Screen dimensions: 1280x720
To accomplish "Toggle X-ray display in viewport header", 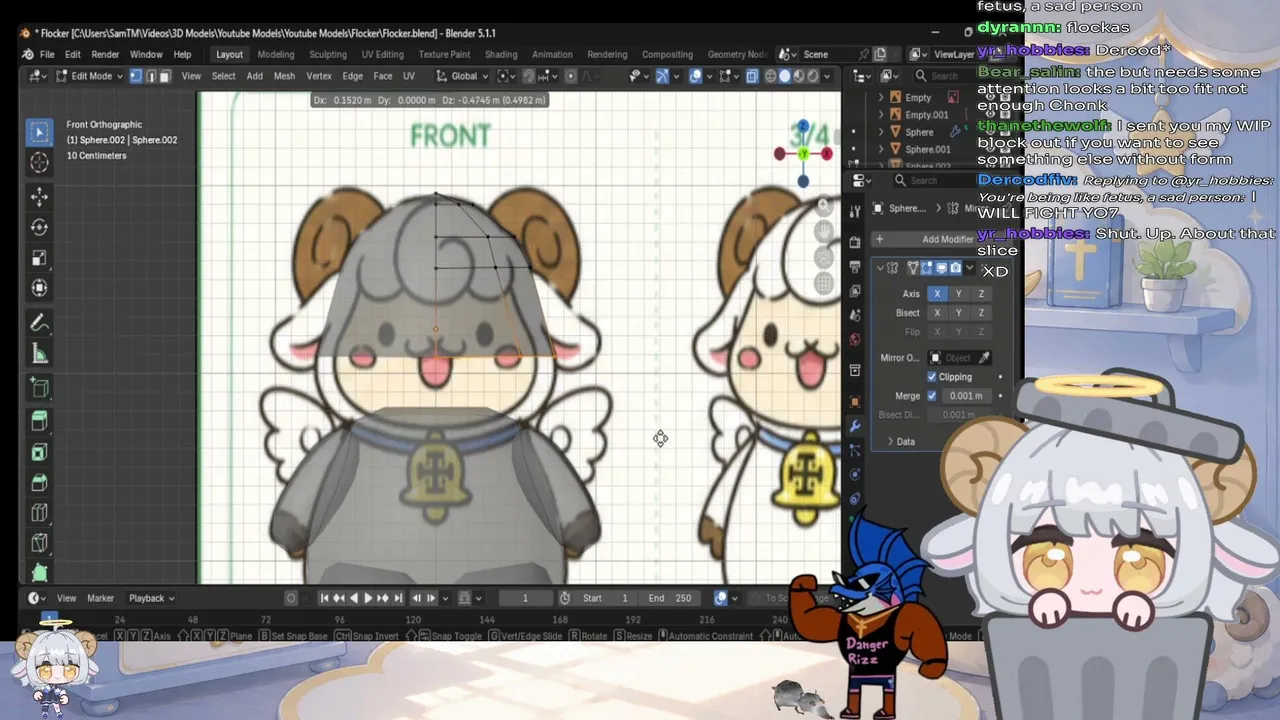I will [x=752, y=76].
